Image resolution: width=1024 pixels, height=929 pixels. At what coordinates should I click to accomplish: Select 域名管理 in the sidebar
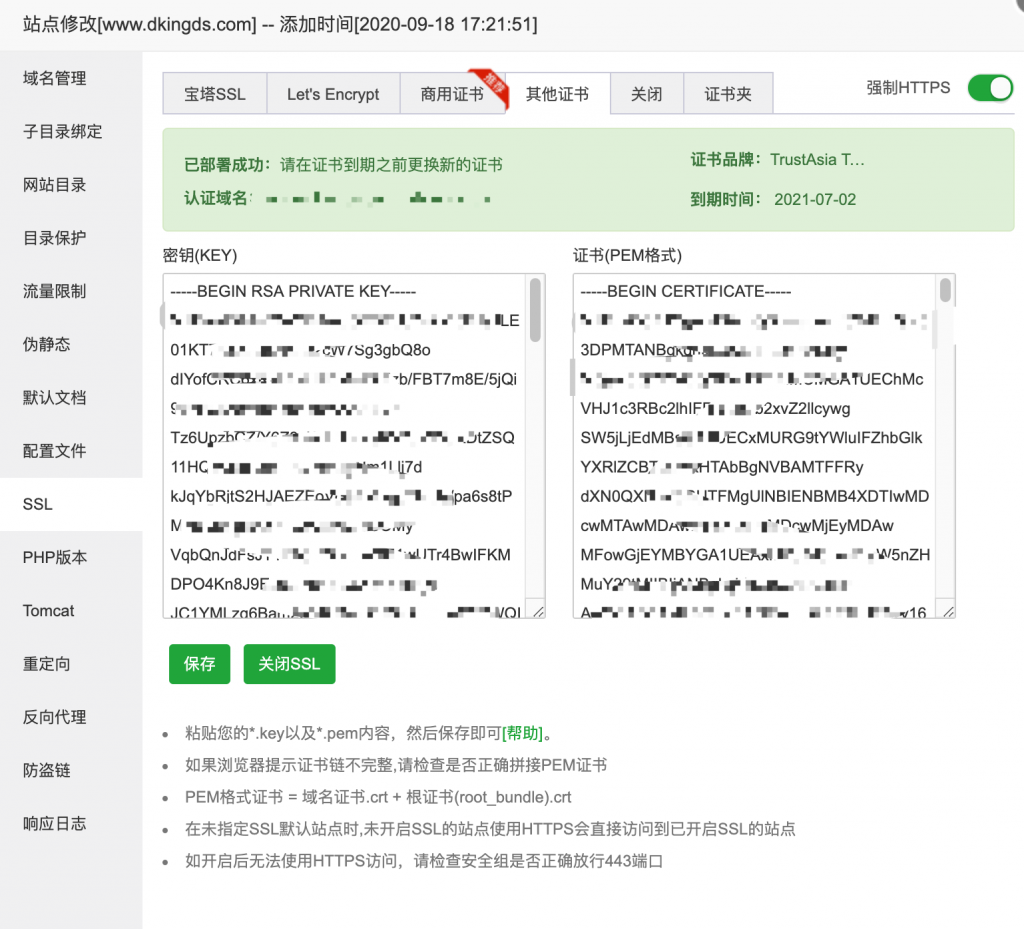coord(52,78)
